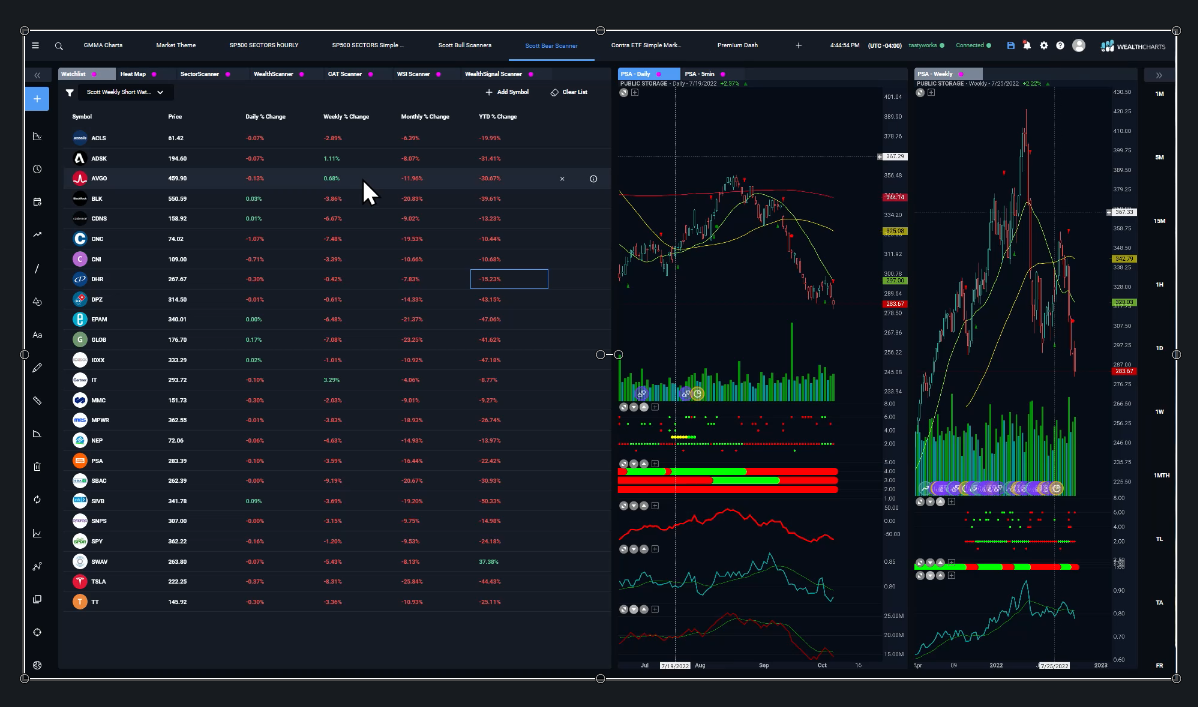The image size is (1198, 707).
Task: Click the crosshair target icon in sidebar
Action: pyautogui.click(x=37, y=632)
